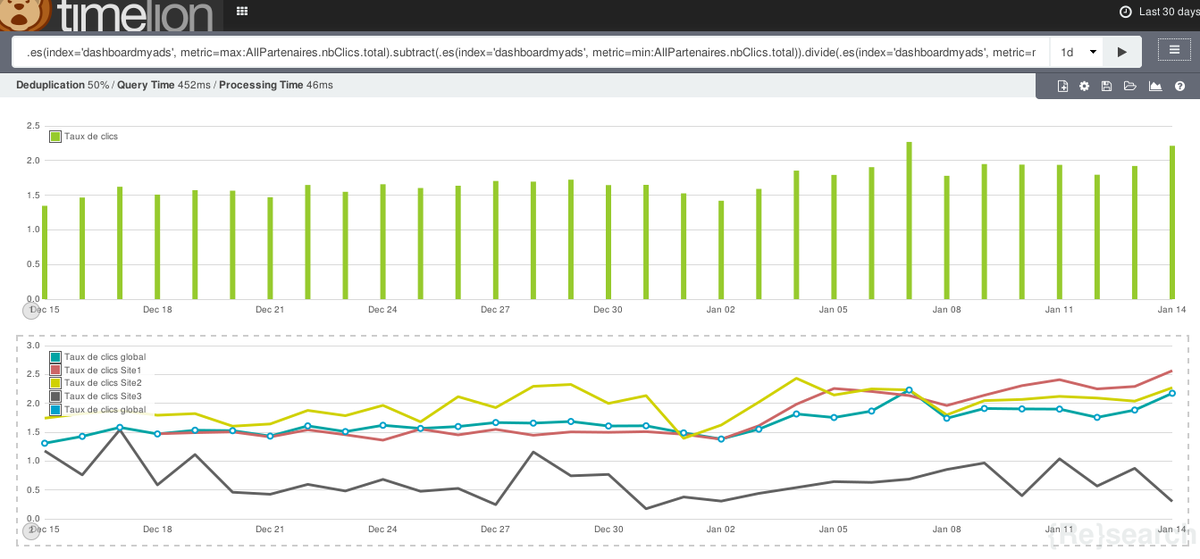Image resolution: width=1200 pixels, height=559 pixels.
Task: Click the green Taux de clics legend swatch
Action: (56, 136)
